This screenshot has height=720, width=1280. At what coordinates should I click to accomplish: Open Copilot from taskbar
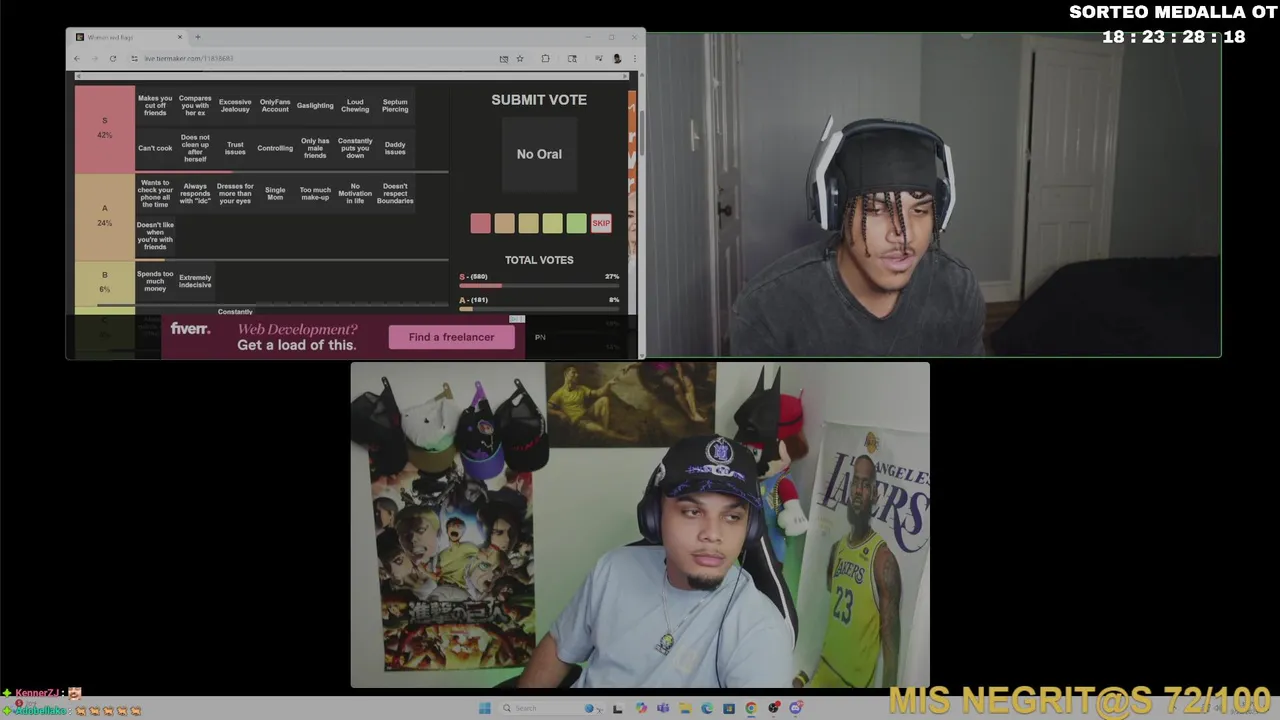click(641, 708)
